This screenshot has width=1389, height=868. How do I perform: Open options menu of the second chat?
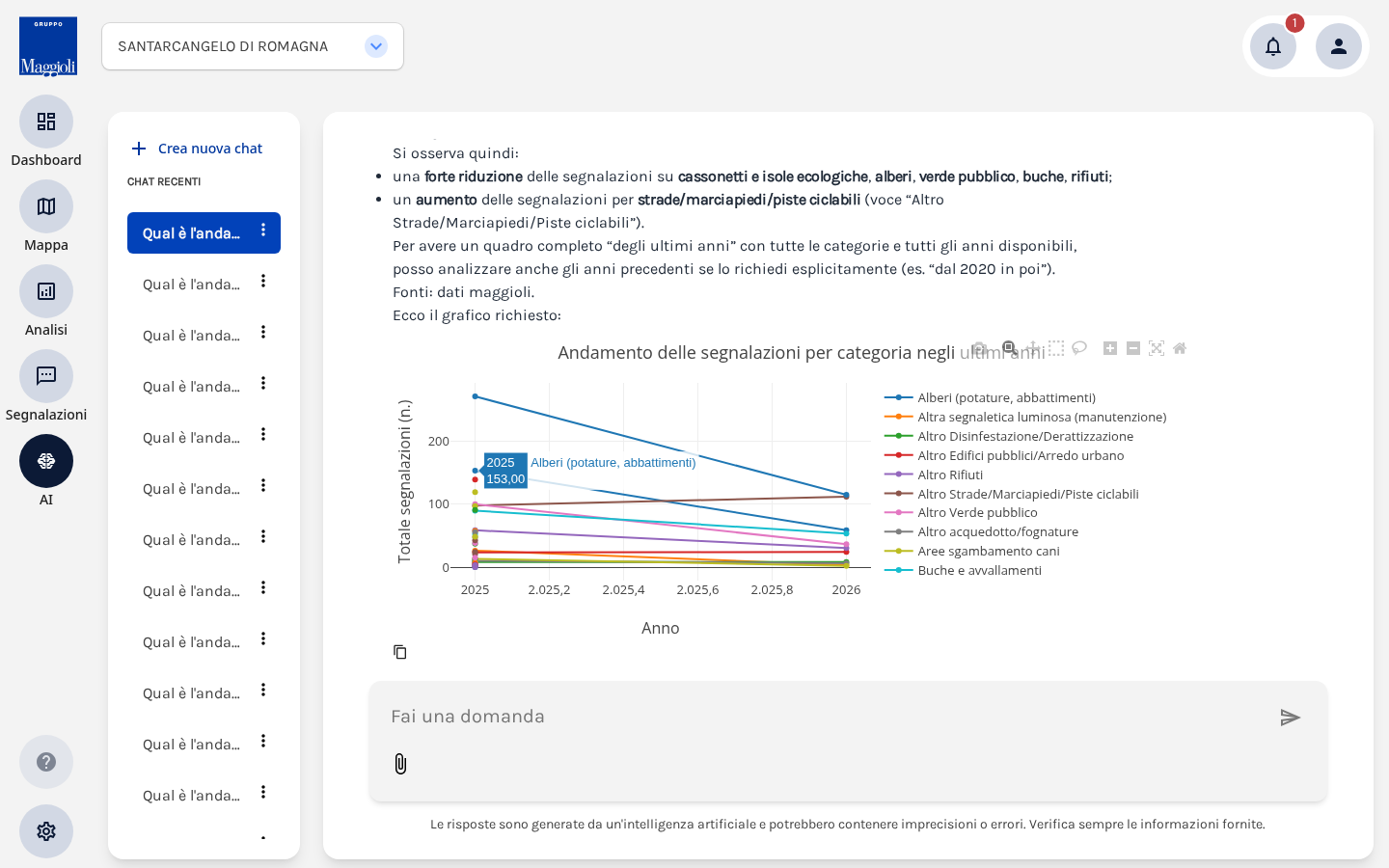pyautogui.click(x=263, y=282)
